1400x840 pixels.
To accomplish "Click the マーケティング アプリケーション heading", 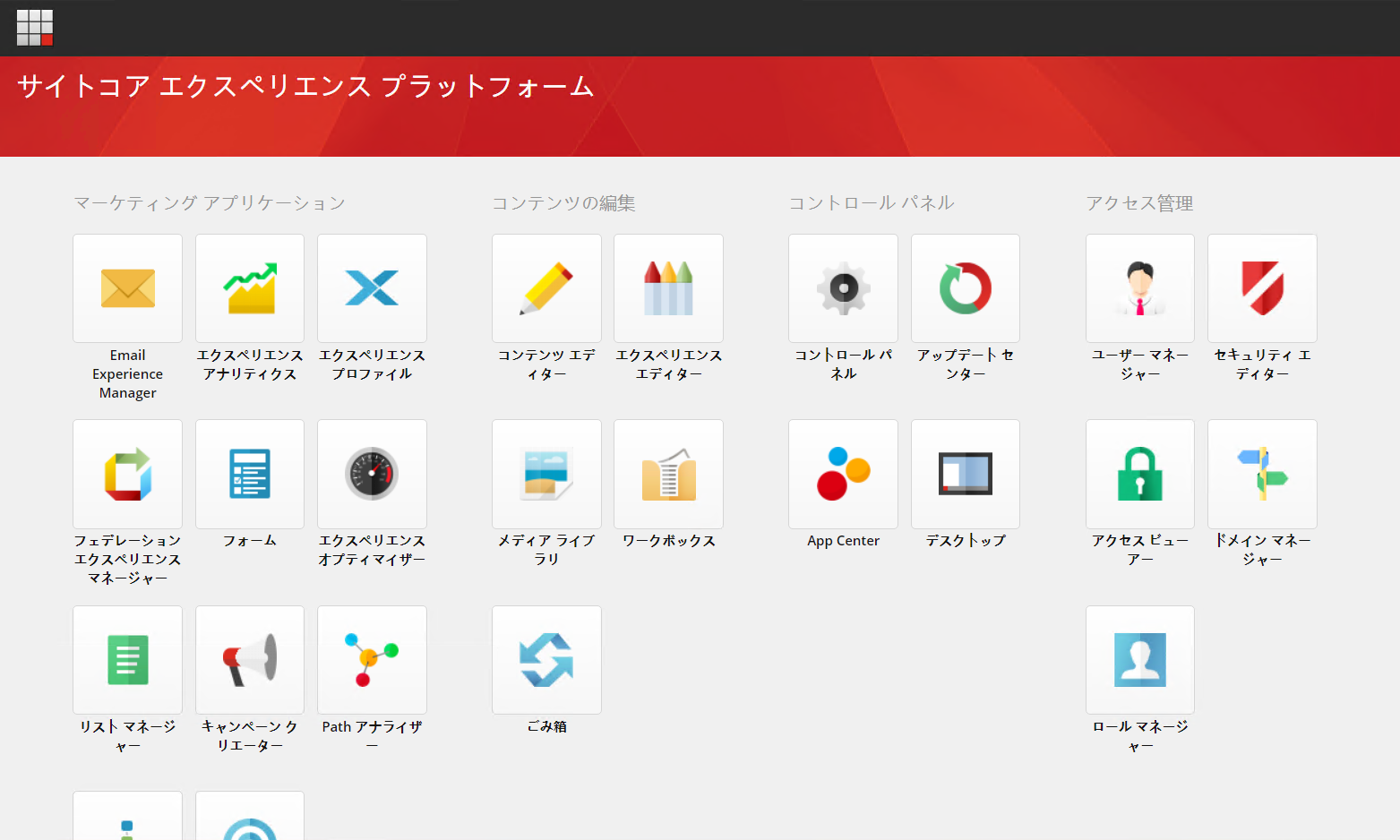I will point(210,203).
